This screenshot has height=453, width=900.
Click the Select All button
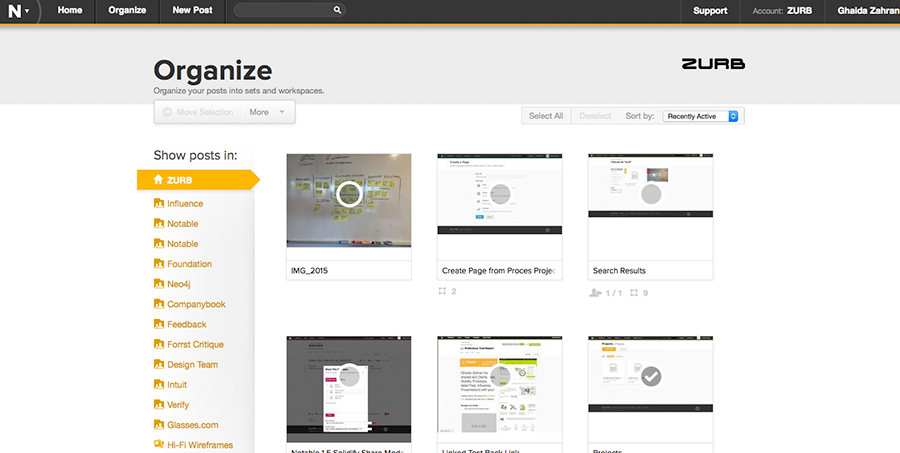click(546, 115)
